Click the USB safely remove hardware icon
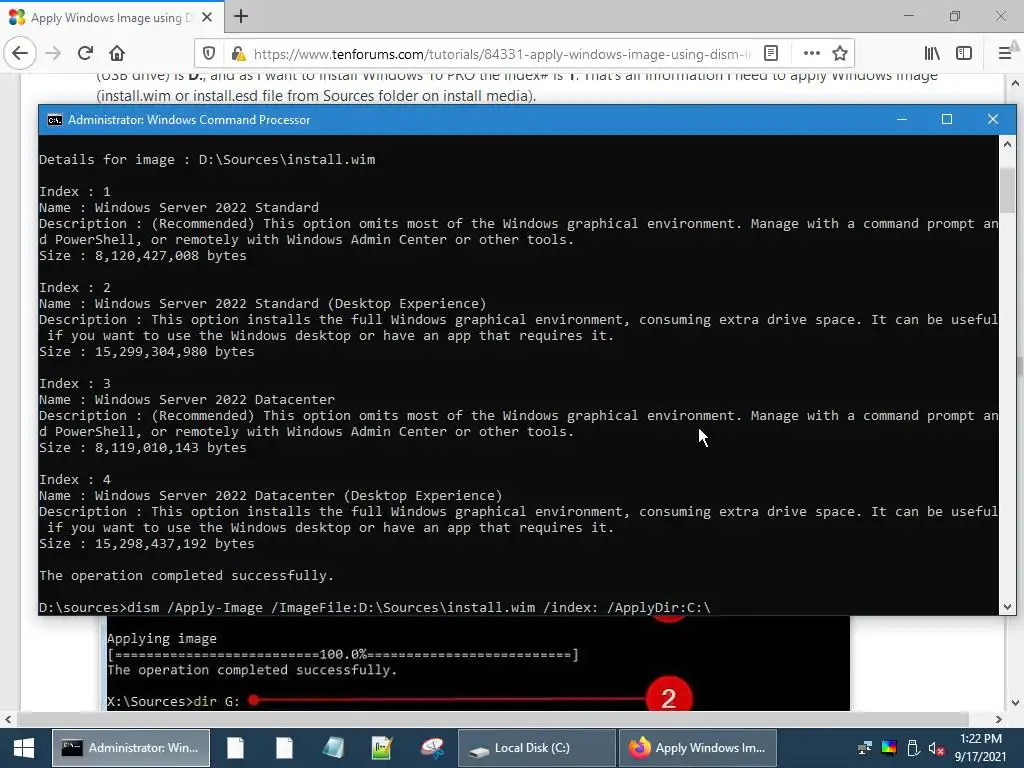Viewport: 1024px width, 768px height. click(x=913, y=748)
